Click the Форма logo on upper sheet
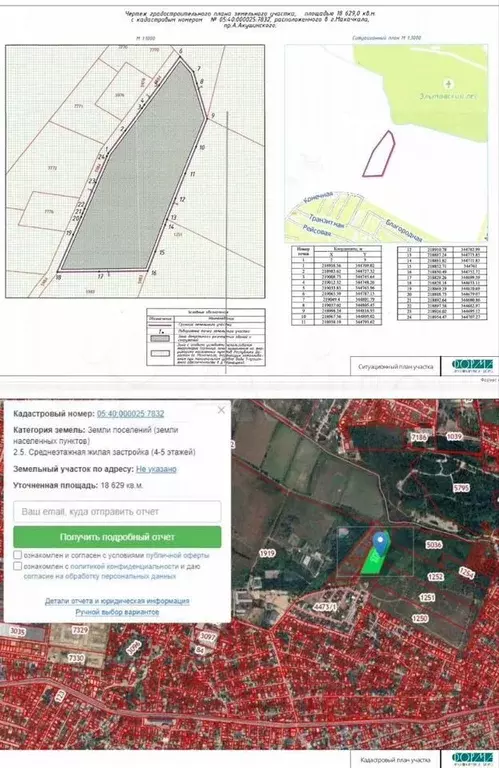Screen dimensions: 499x768 coord(473,365)
